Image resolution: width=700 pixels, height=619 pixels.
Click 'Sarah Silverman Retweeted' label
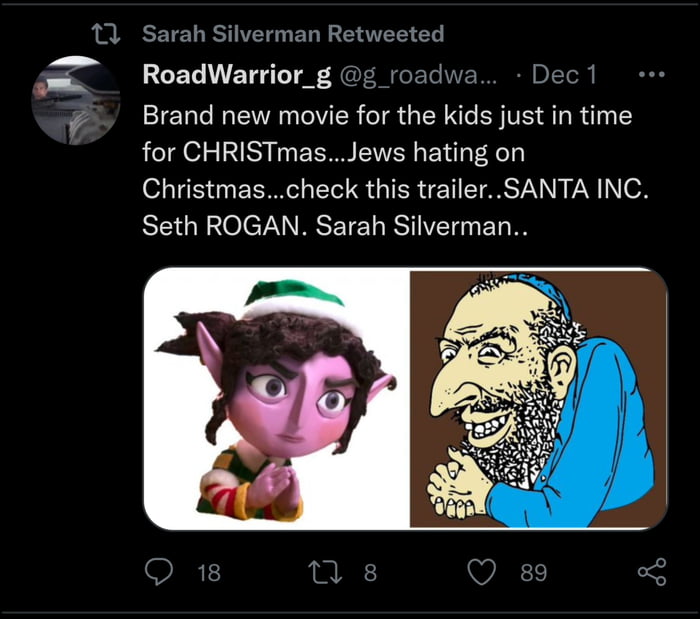tap(293, 34)
